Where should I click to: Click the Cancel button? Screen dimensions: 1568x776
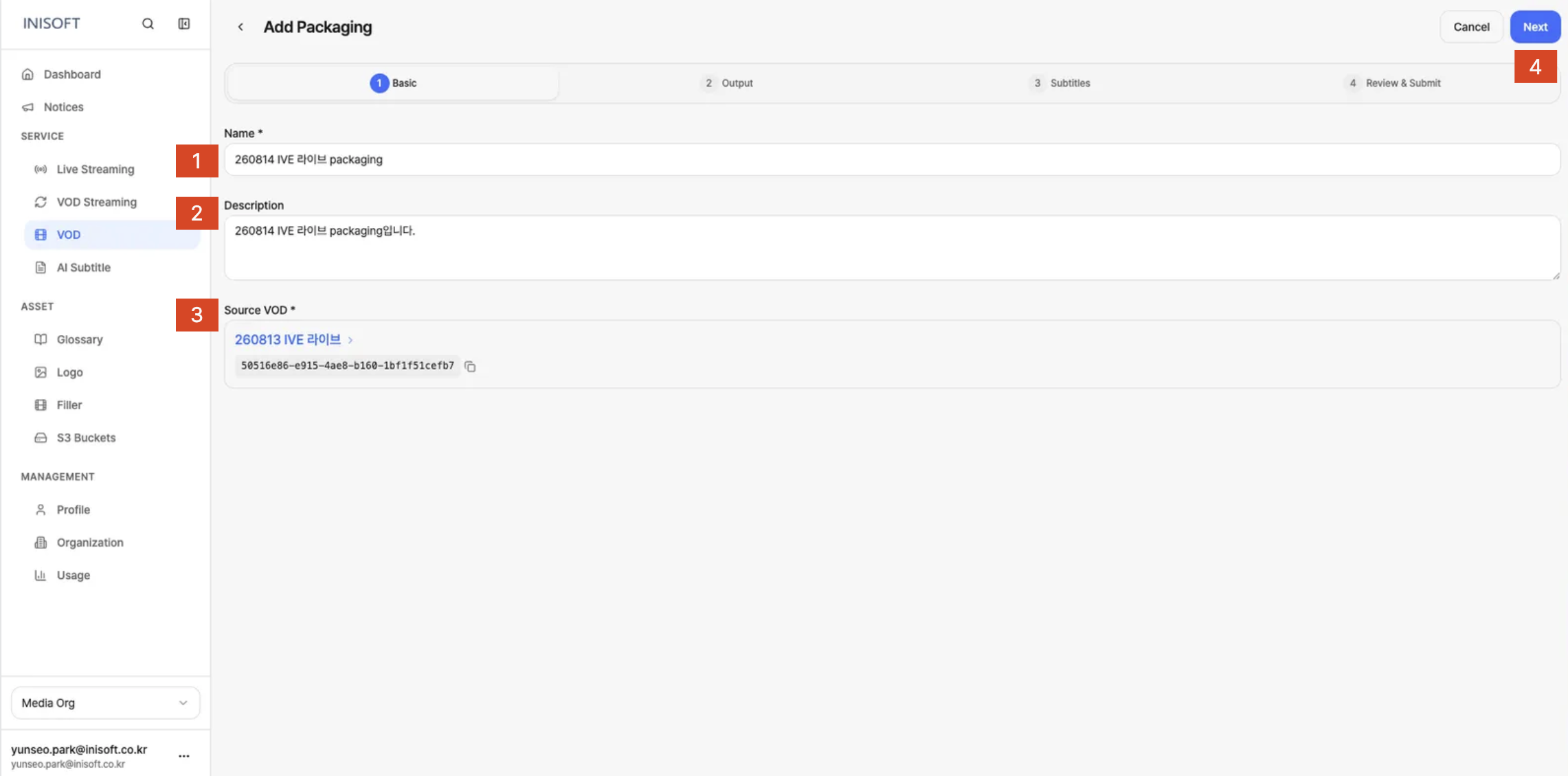(1471, 27)
